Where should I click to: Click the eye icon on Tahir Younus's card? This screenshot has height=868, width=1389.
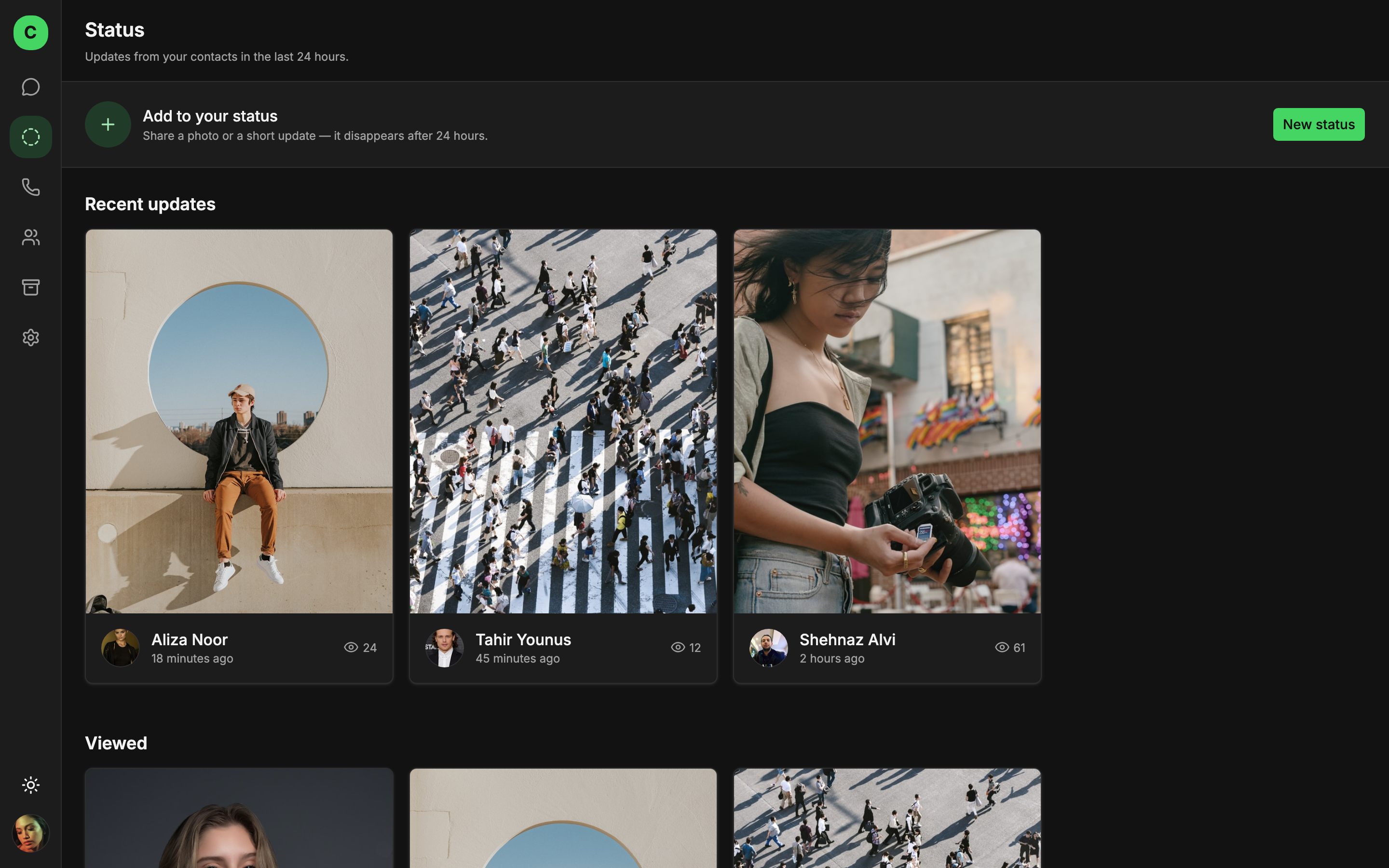click(678, 648)
